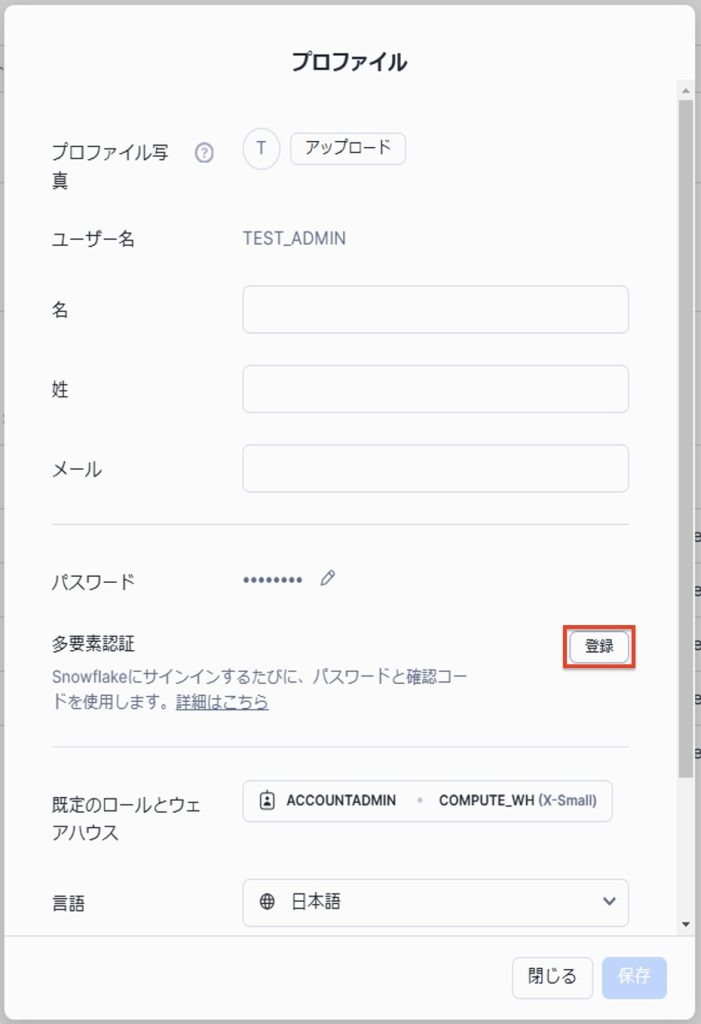Click the circular "T" profile avatar

point(261,149)
